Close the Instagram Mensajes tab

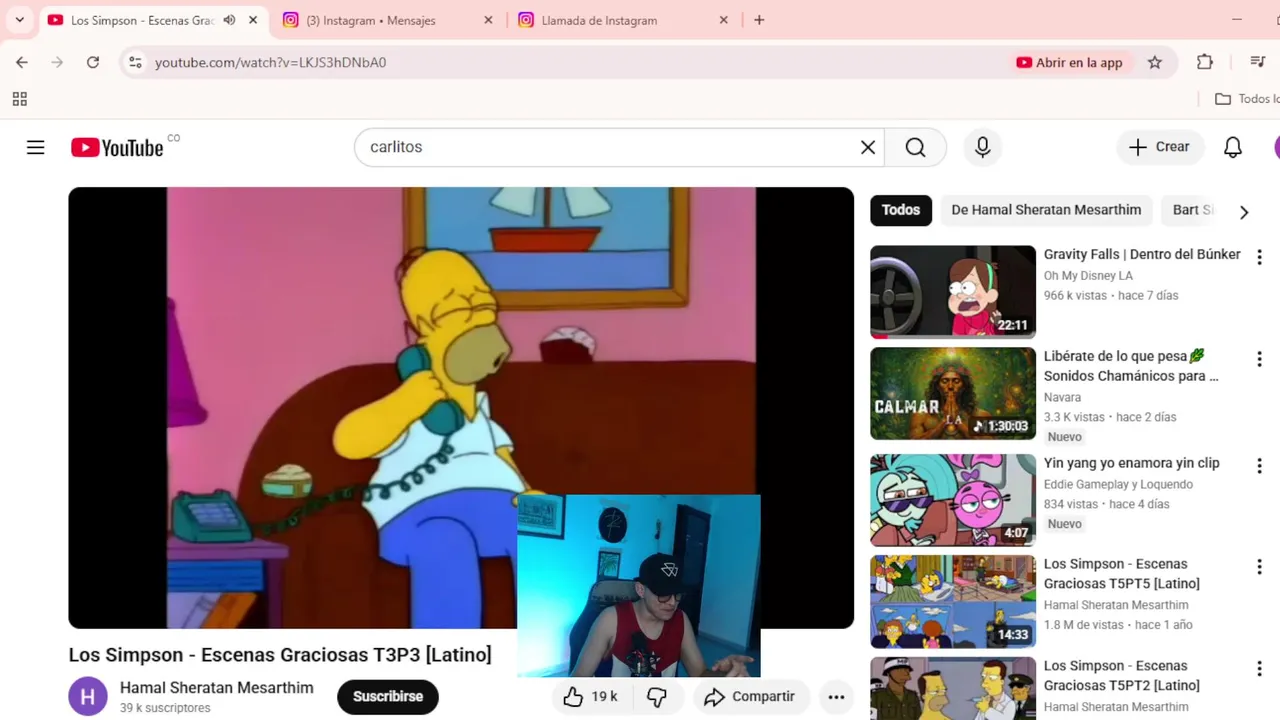pyautogui.click(x=488, y=20)
